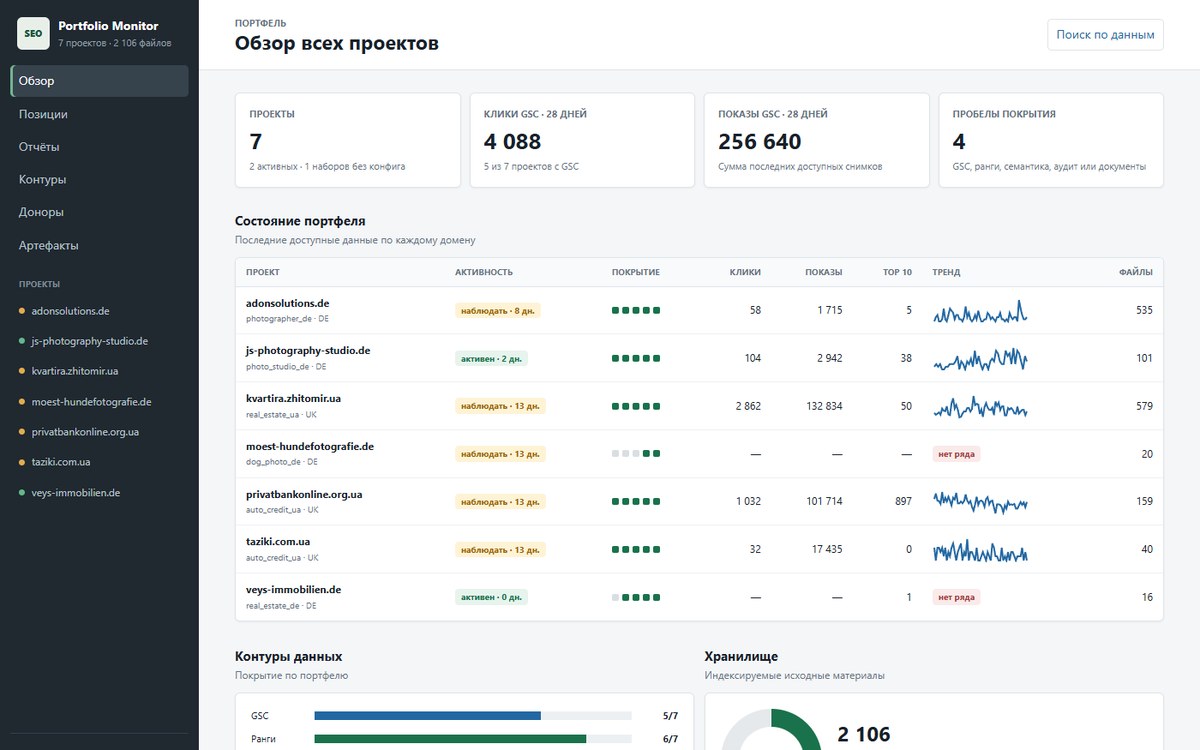Open the Артефакты section
Image resolution: width=1200 pixels, height=750 pixels.
pos(99,245)
